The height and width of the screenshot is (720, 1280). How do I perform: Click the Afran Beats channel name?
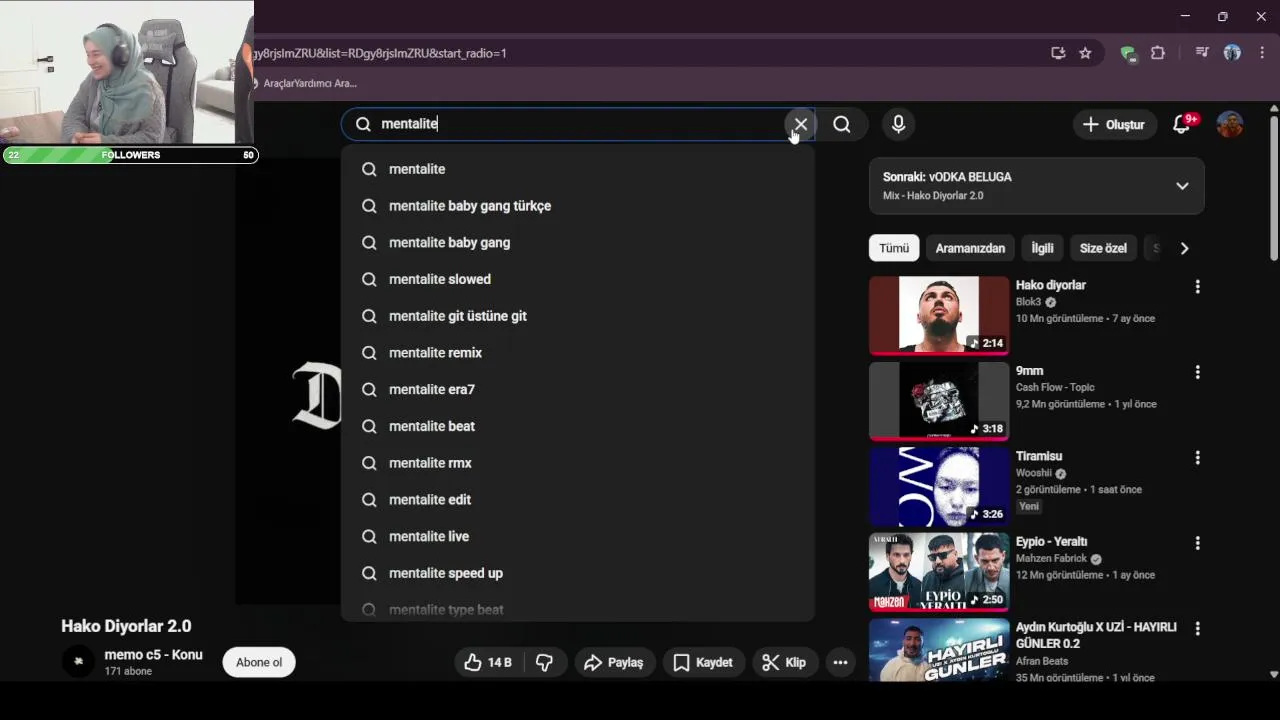click(1042, 661)
